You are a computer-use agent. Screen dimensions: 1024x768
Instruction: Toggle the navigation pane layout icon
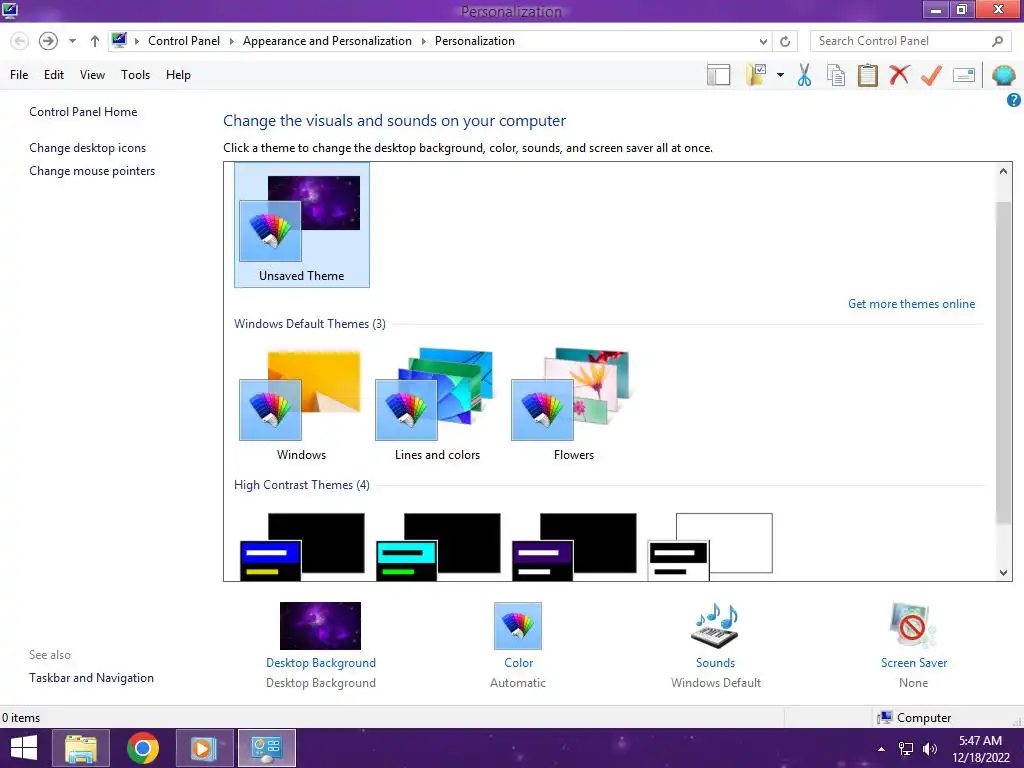(718, 75)
